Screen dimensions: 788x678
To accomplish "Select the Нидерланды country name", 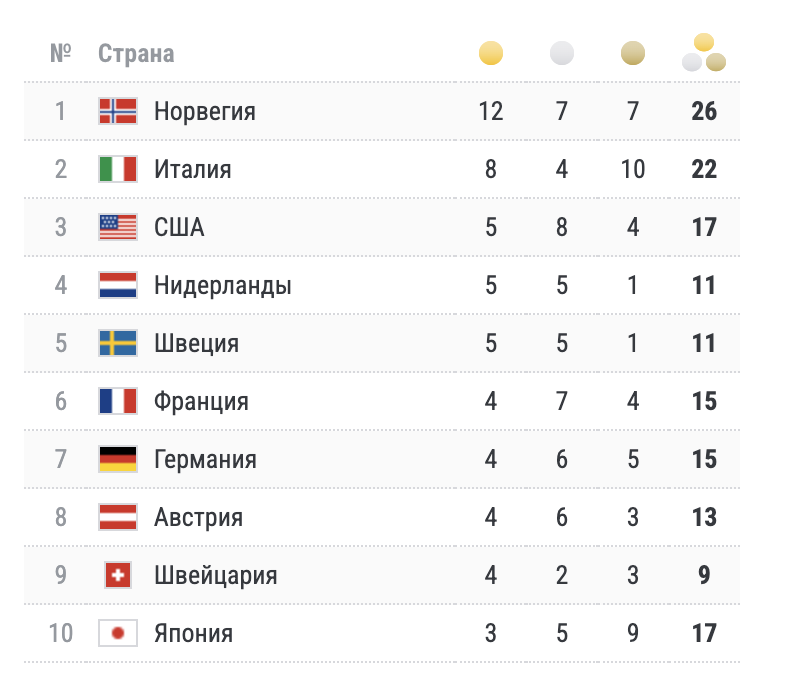I will click(x=222, y=285).
